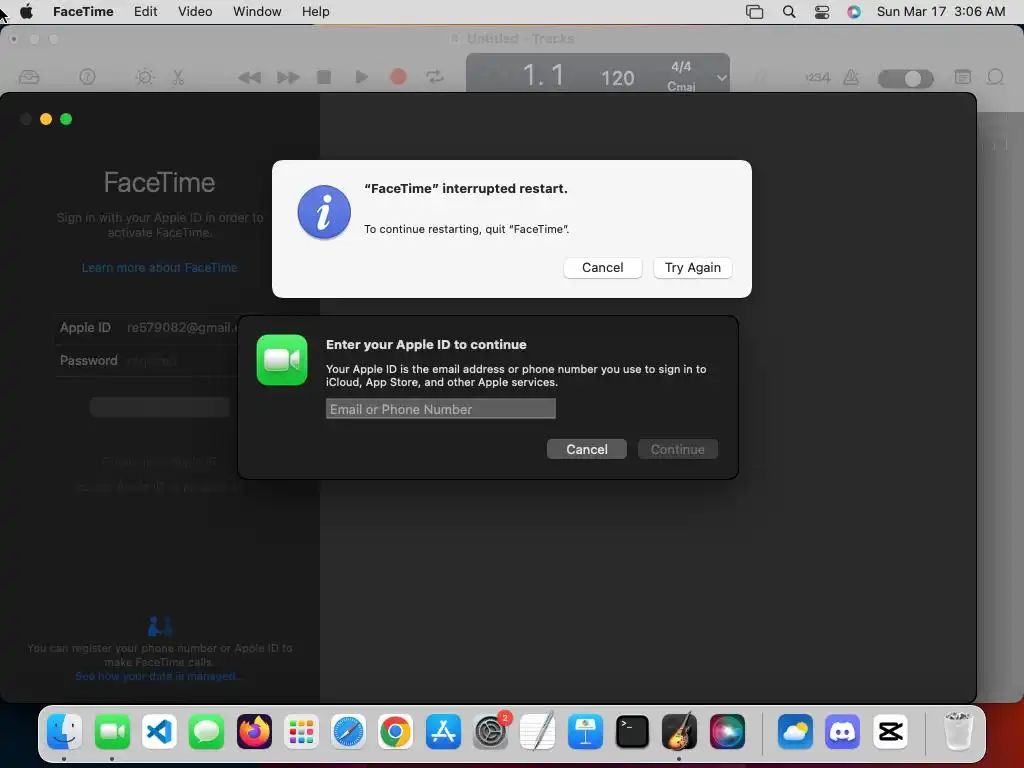1024x768 pixels.
Task: Launch Keynote from the Dock
Action: pyautogui.click(x=585, y=731)
